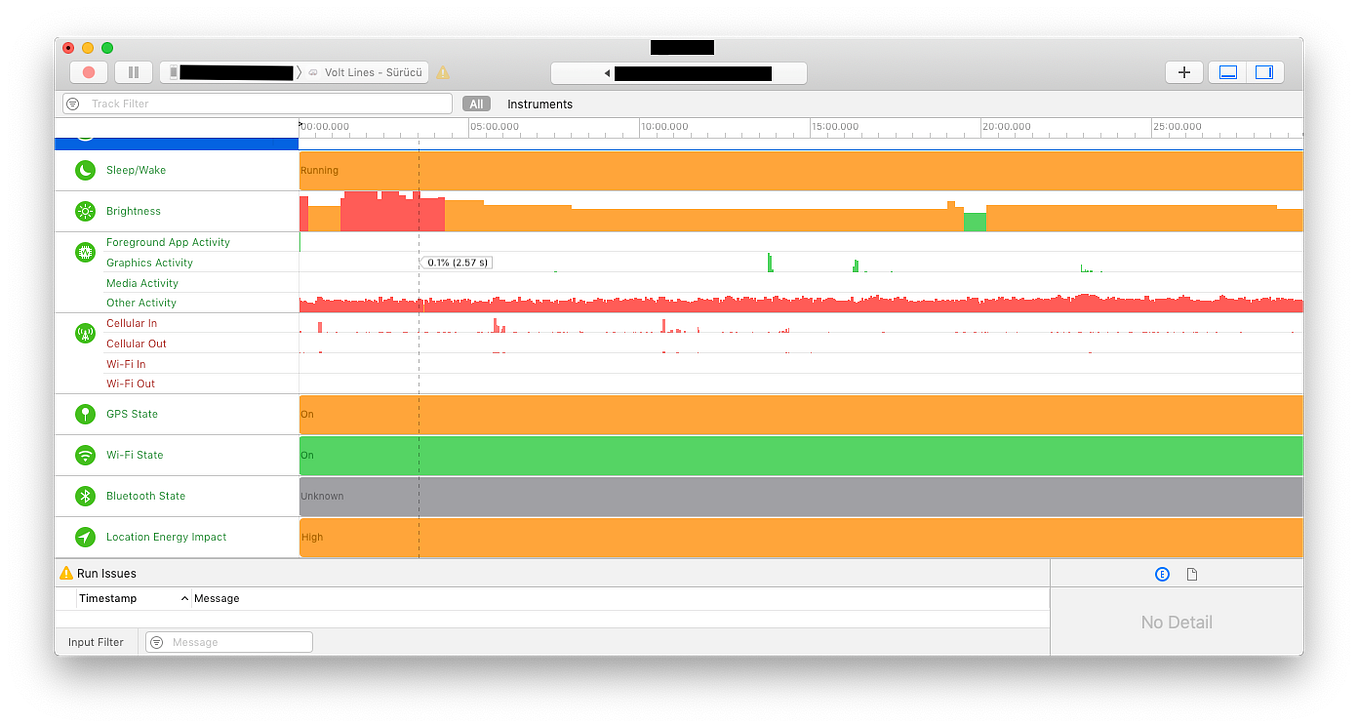Click the green GPS State pin icon

(85, 413)
